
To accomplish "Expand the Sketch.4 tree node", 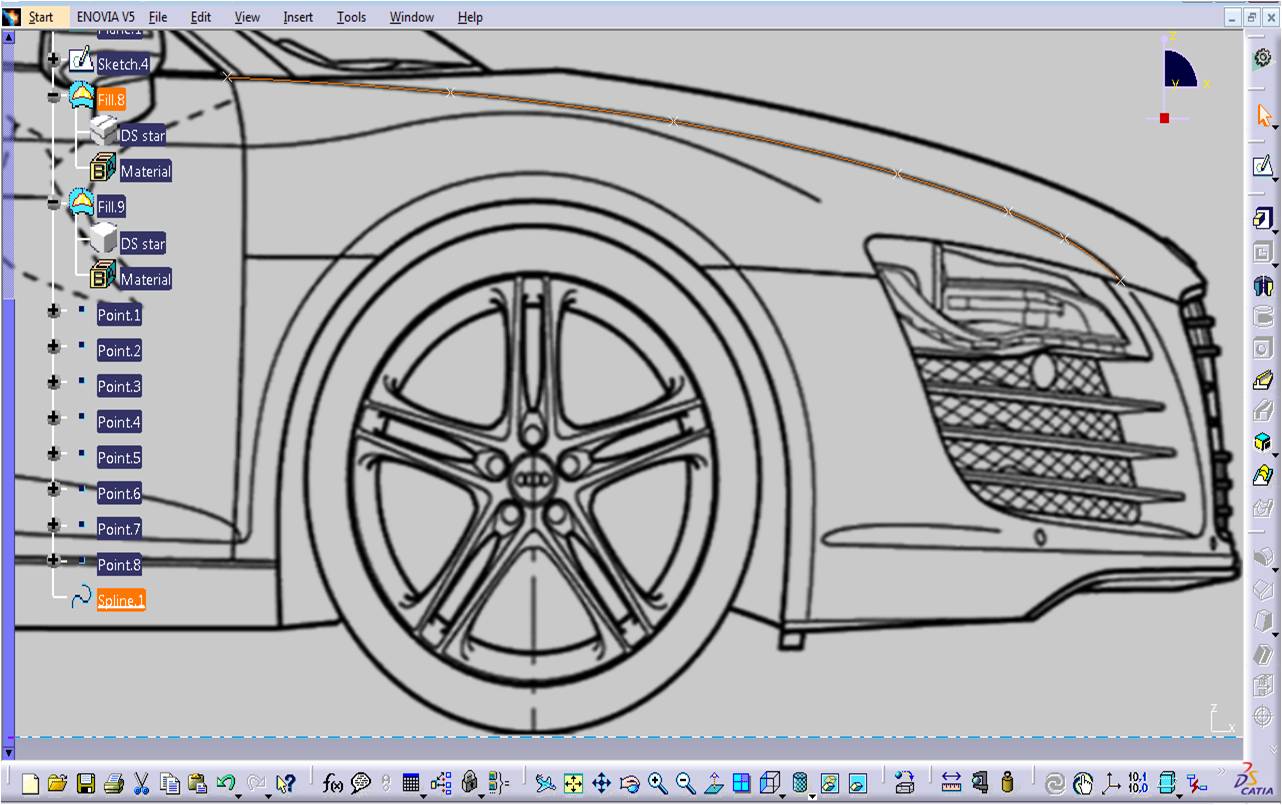I will pyautogui.click(x=54, y=60).
